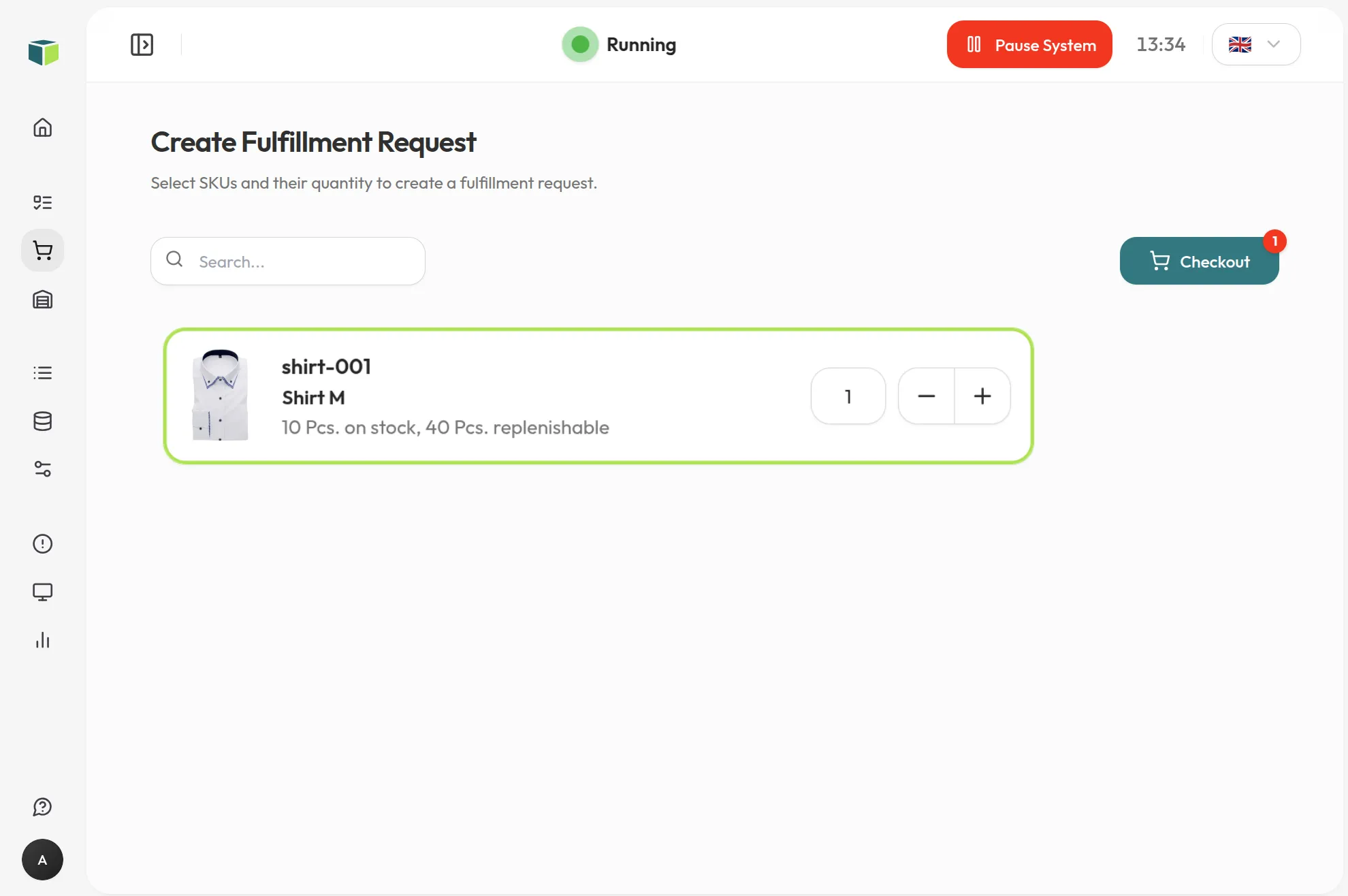
Task: Open the warehouse sidebar icon
Action: coord(43,300)
